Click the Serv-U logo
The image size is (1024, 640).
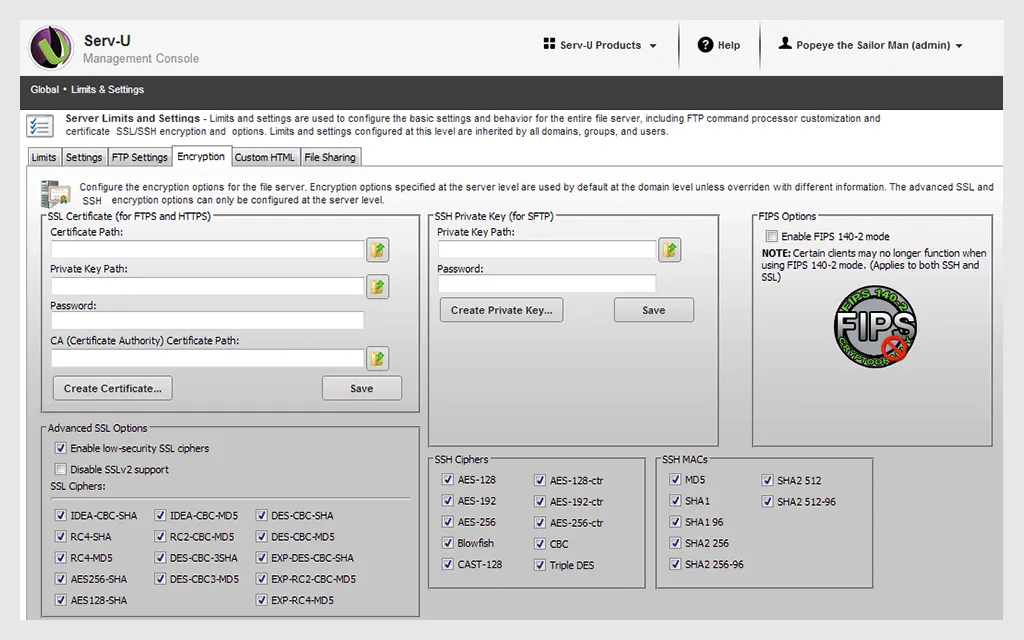point(49,46)
